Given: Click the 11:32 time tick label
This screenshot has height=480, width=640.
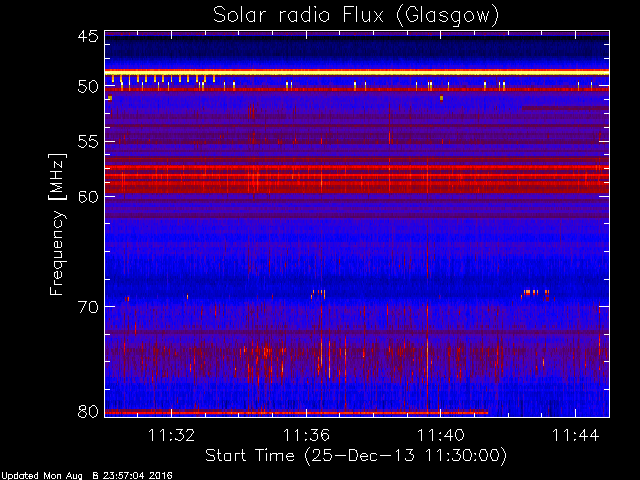Looking at the screenshot, I should tap(171, 435).
